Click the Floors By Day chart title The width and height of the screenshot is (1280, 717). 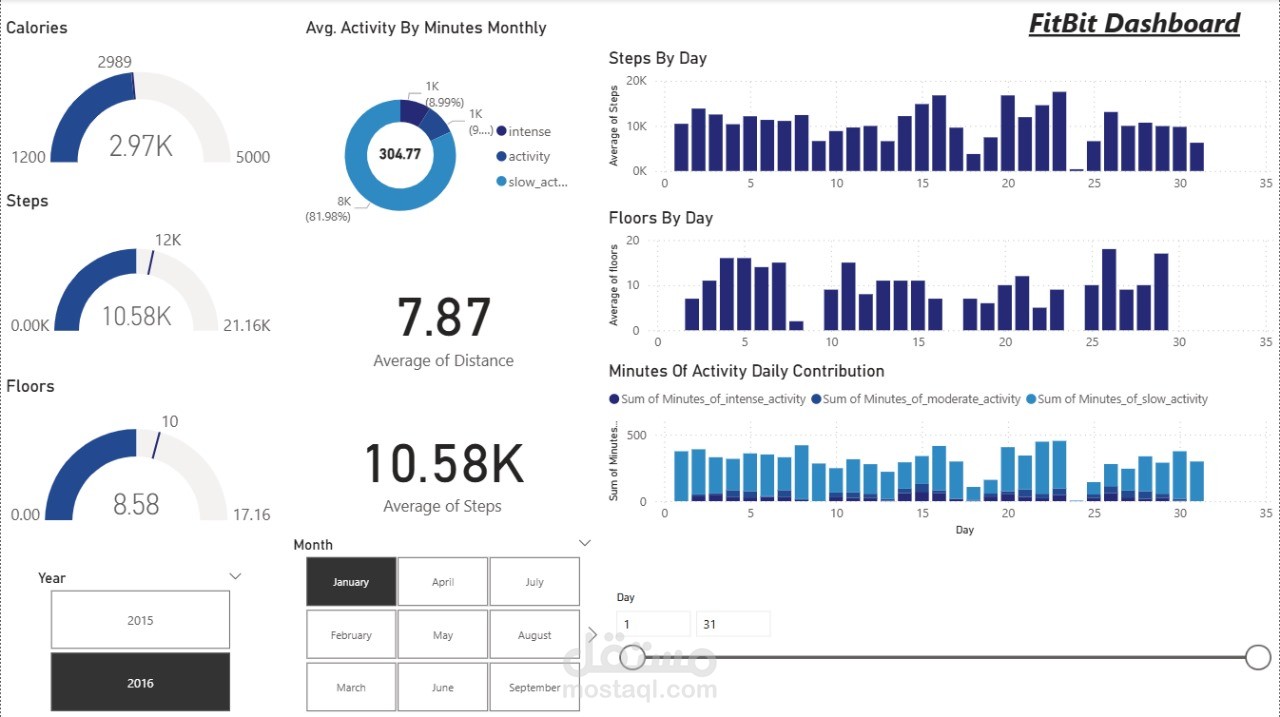[661, 217]
